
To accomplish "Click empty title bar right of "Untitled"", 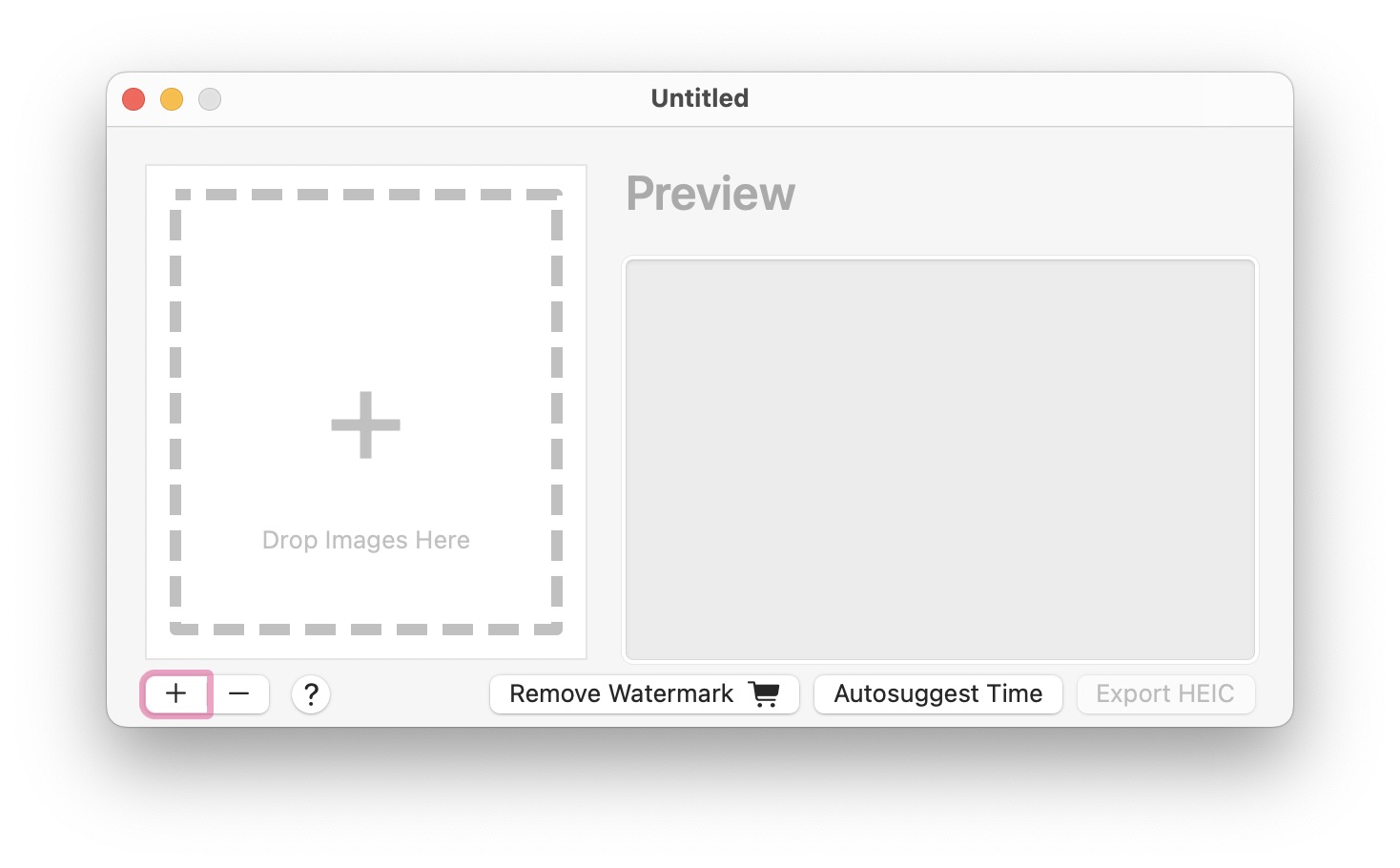I will click(x=1001, y=98).
